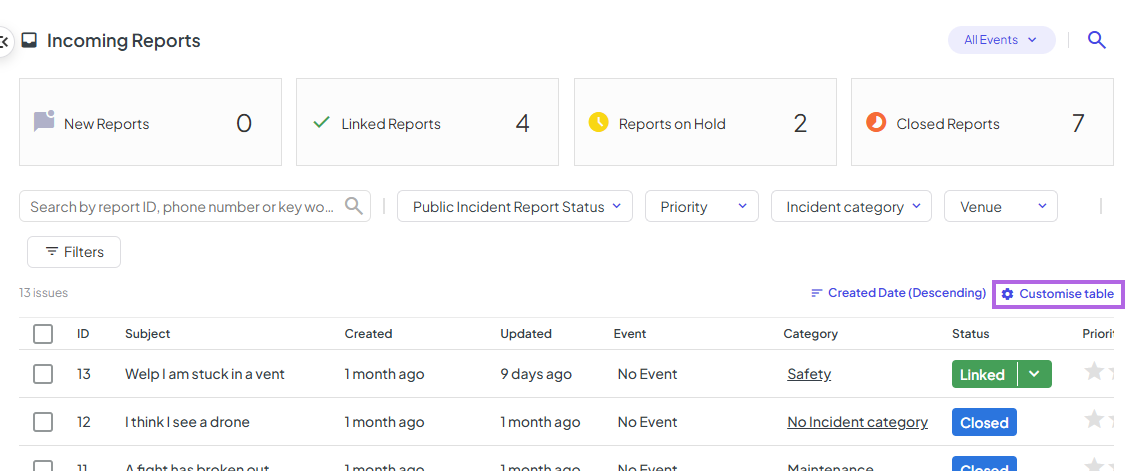
Task: Open the All Events dropdown
Action: (x=1001, y=40)
